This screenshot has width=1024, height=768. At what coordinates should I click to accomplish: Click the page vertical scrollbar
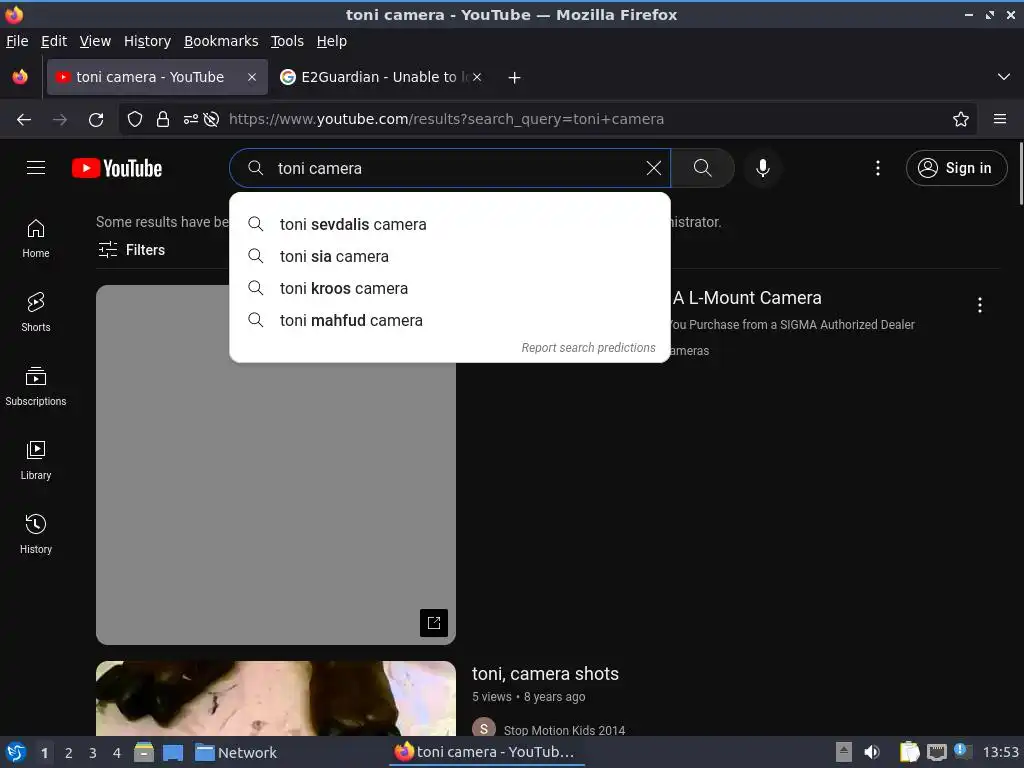1021,173
